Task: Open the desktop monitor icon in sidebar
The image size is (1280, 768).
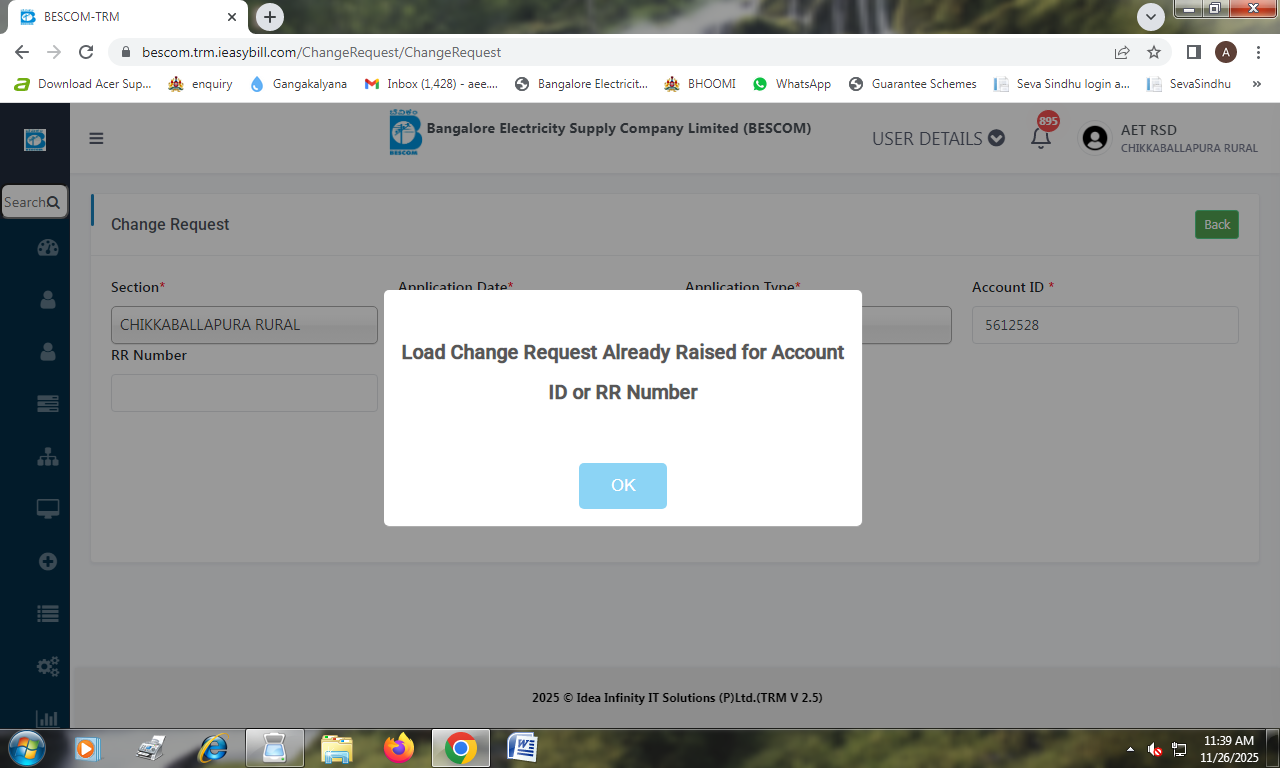Action: click(47, 509)
